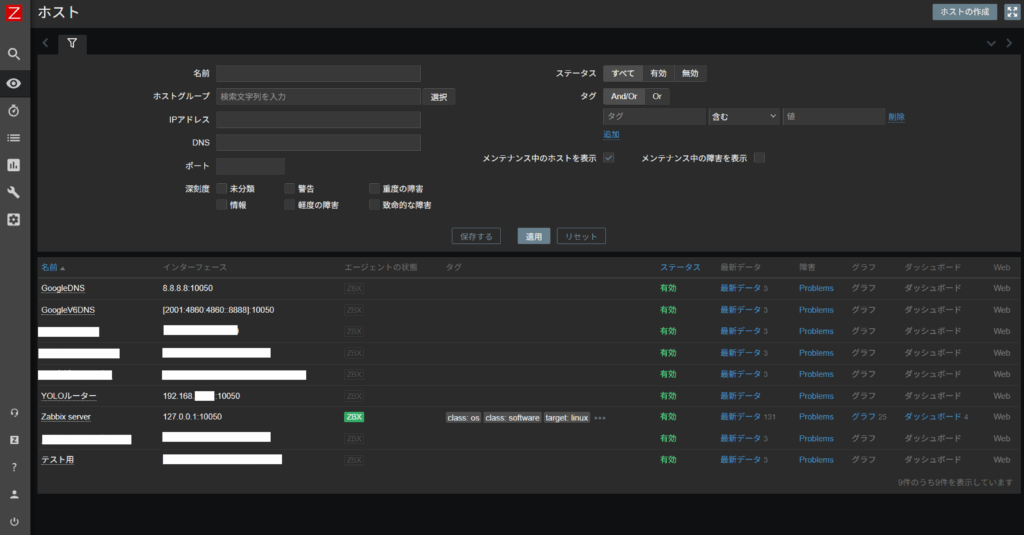Screen dimensions: 1024x535
Task: Open the search icon in sidebar
Action: click(x=14, y=54)
